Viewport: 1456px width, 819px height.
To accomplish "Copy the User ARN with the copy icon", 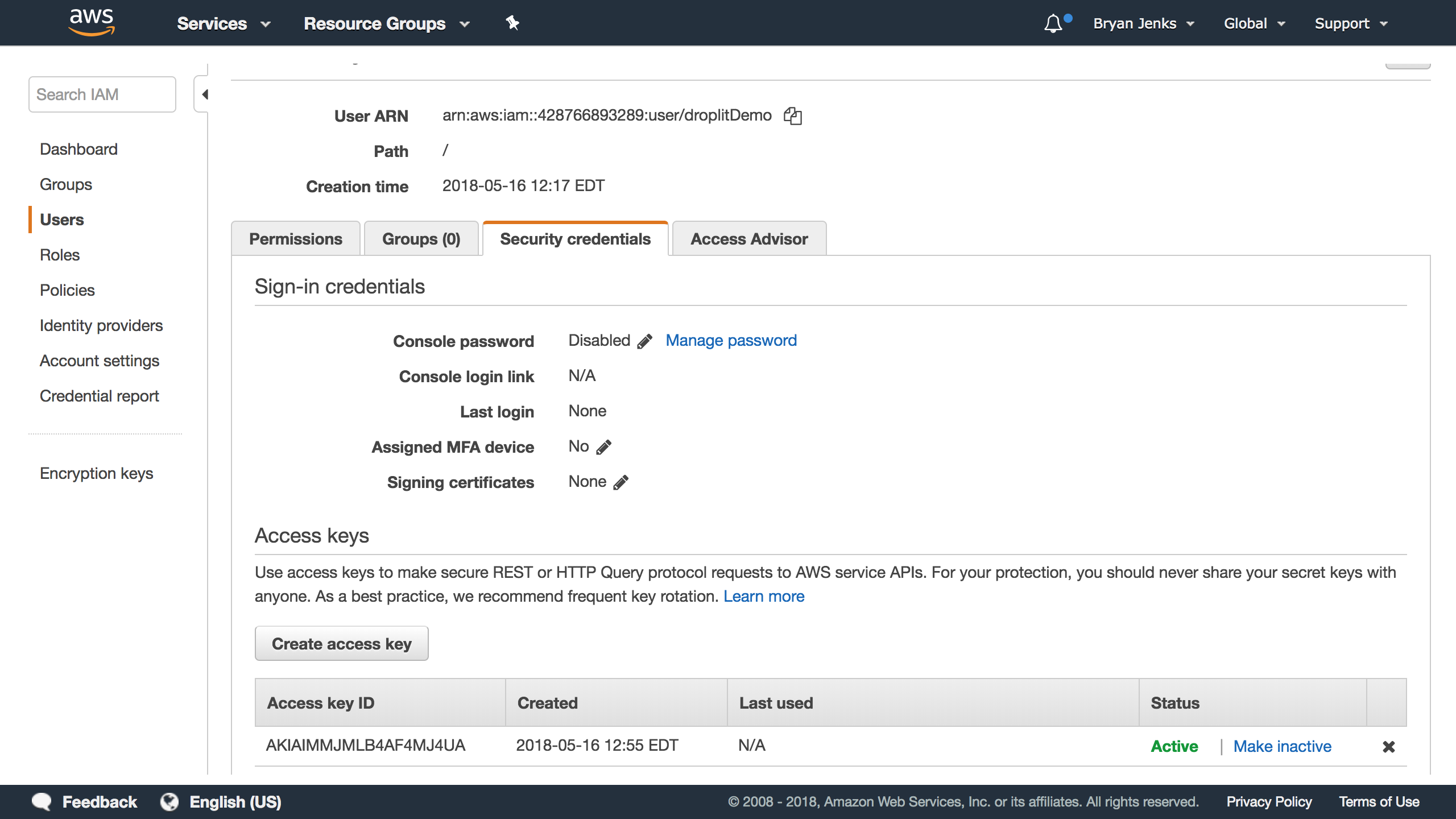I will coord(792,116).
